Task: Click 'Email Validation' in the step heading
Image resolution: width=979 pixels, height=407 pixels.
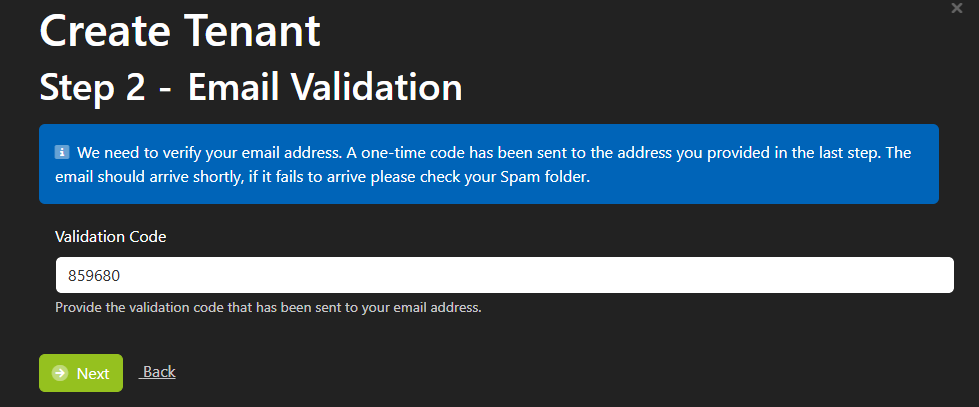Action: 325,88
